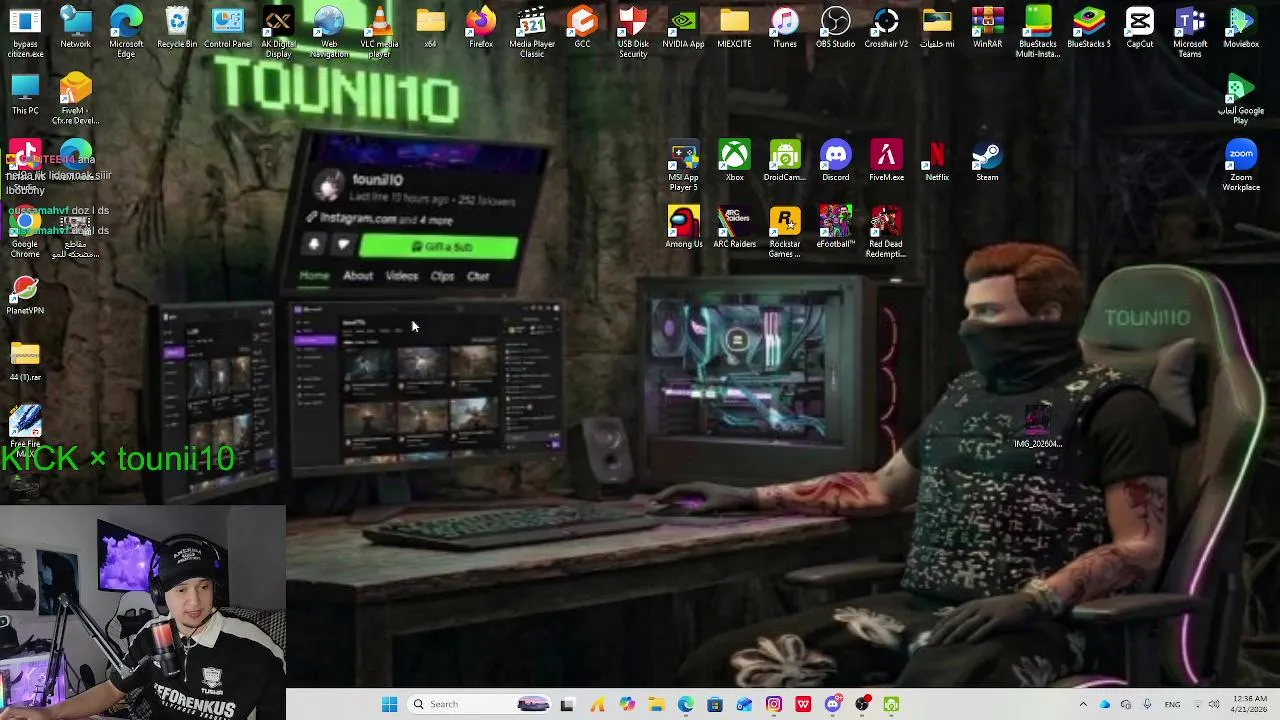Open File Explorer from the taskbar
The width and height of the screenshot is (1280, 720).
pos(656,704)
